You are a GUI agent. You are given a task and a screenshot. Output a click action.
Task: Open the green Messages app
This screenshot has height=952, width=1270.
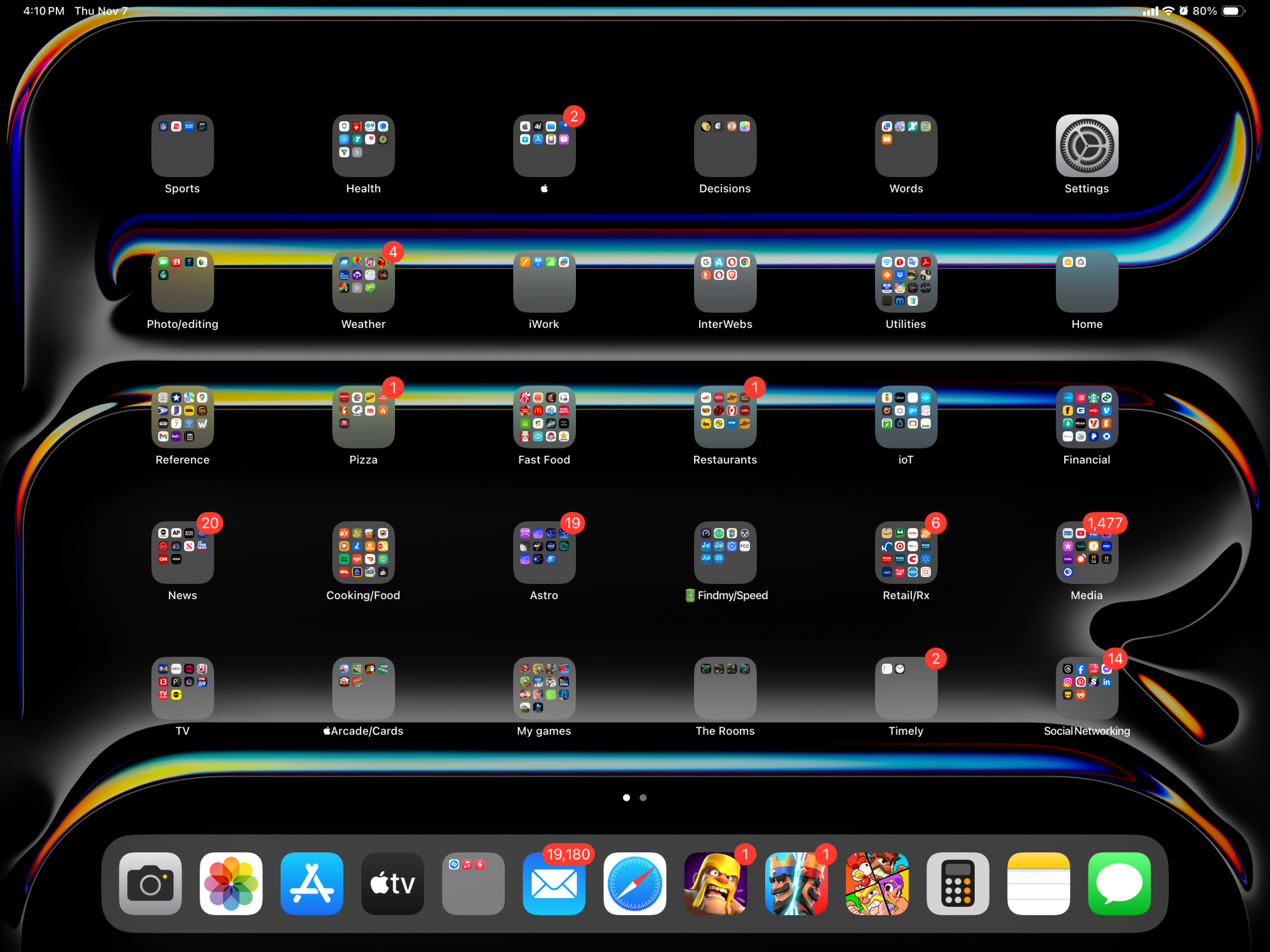(x=1119, y=883)
